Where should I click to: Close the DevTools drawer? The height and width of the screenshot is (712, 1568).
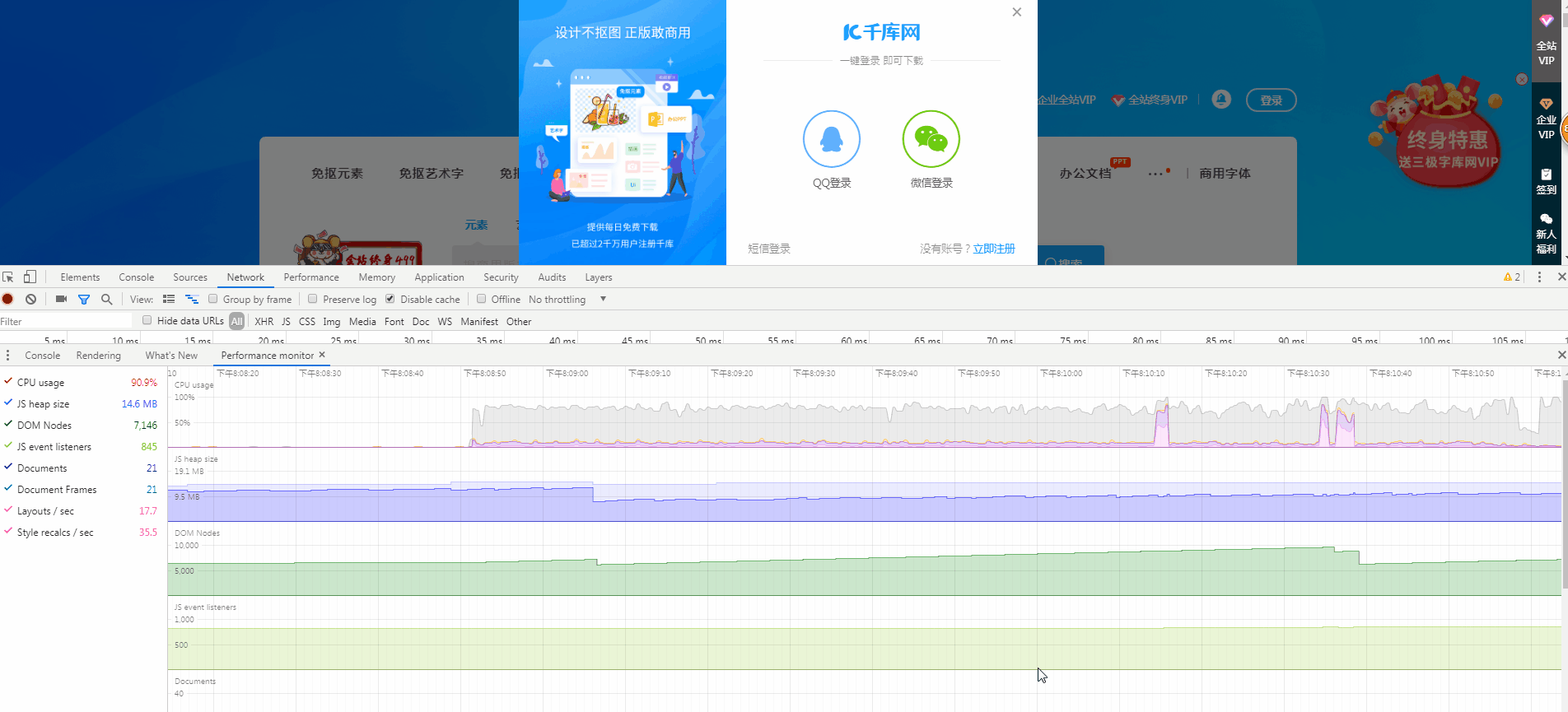coord(1561,355)
